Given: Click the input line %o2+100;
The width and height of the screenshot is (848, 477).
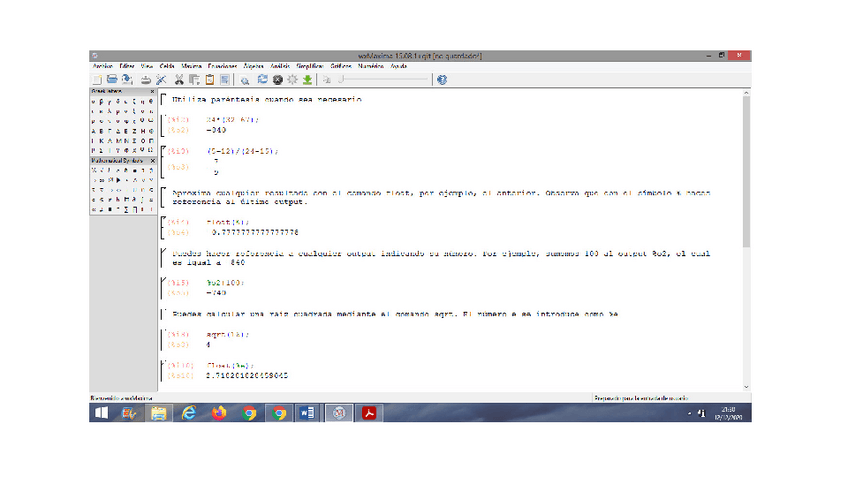Looking at the screenshot, I should 226,283.
